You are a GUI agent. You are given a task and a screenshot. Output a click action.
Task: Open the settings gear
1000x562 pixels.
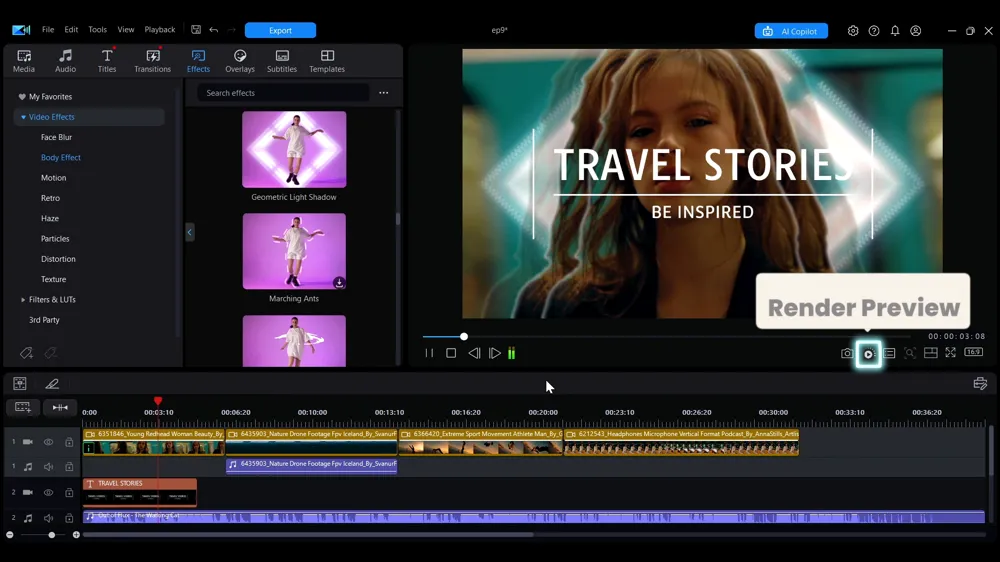853,31
